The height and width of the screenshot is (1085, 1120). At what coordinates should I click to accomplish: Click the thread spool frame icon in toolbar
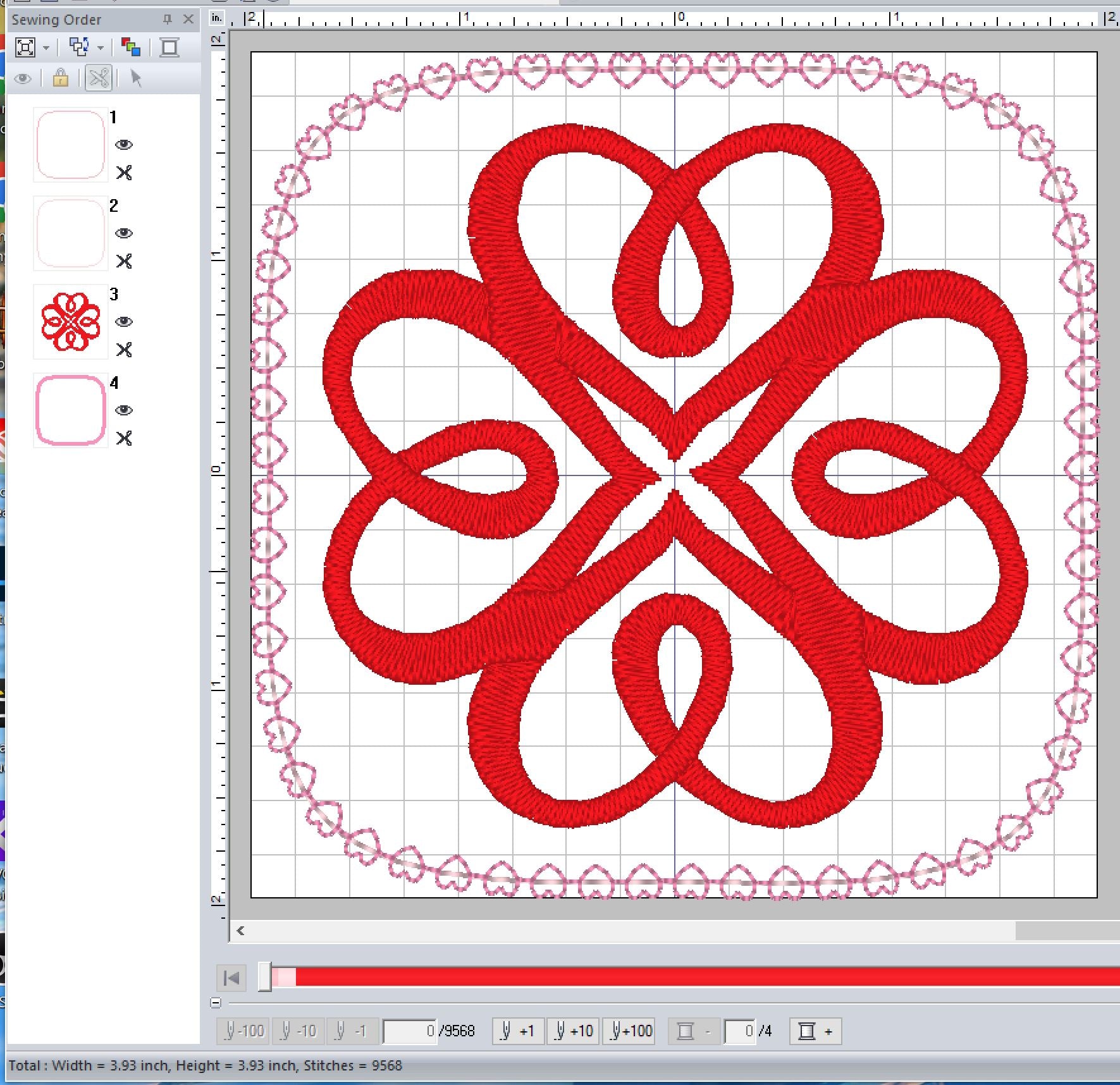(169, 47)
